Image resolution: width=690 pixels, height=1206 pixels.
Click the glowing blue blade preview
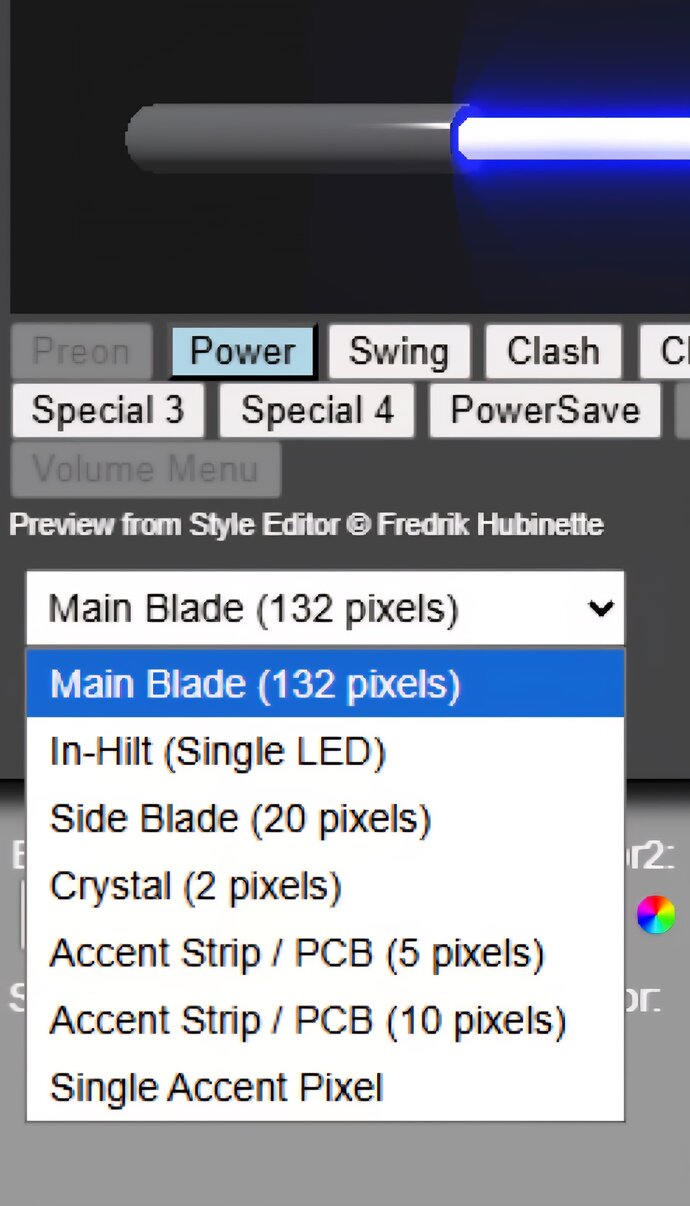pyautogui.click(x=571, y=138)
